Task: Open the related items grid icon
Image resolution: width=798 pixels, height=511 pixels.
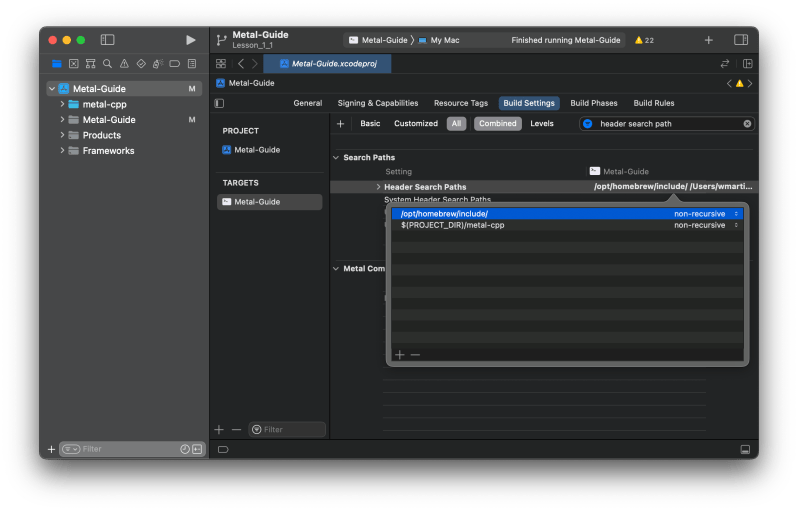Action: pos(221,64)
